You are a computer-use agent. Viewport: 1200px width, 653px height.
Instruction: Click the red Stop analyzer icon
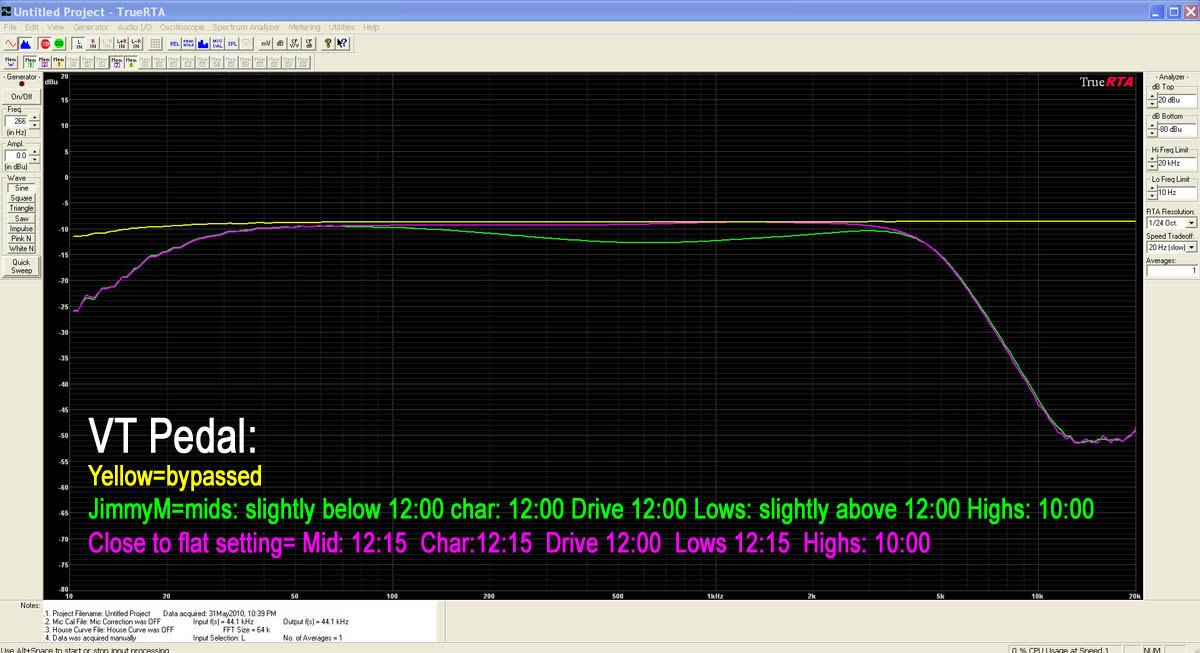coord(45,44)
